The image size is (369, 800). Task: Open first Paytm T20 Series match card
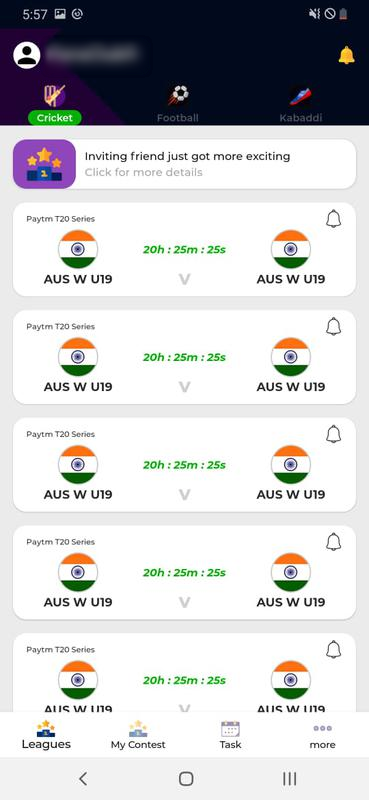click(x=184, y=249)
